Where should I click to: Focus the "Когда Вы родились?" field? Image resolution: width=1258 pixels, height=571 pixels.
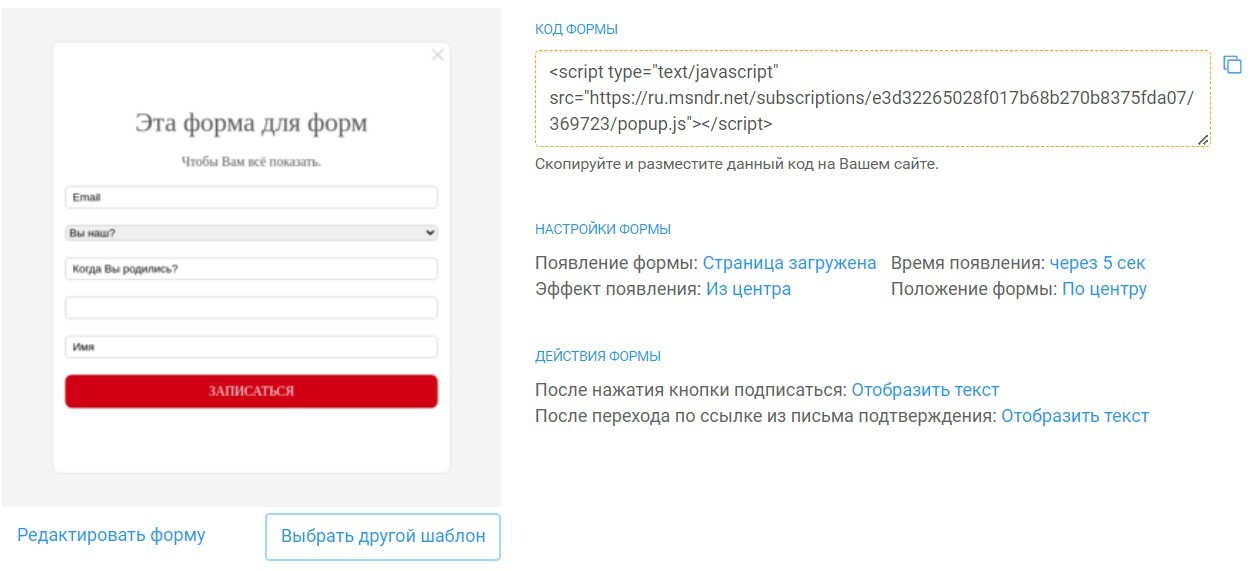251,268
